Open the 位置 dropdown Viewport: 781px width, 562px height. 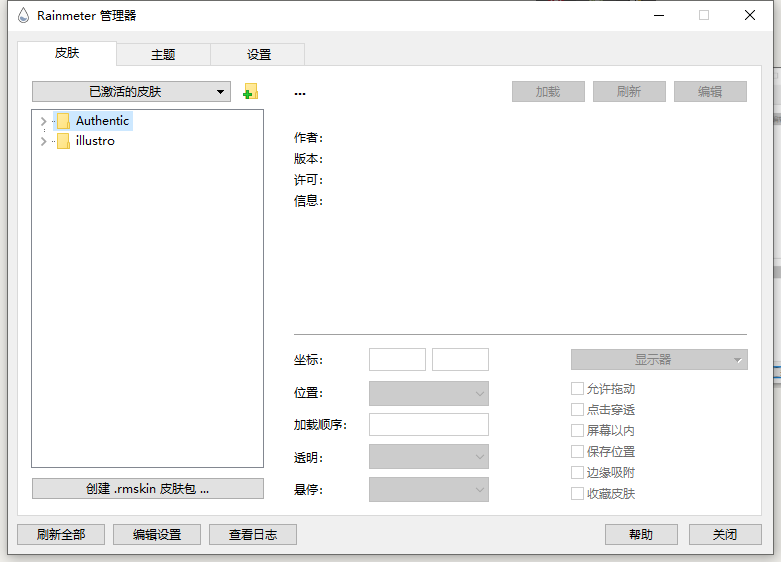tap(429, 394)
